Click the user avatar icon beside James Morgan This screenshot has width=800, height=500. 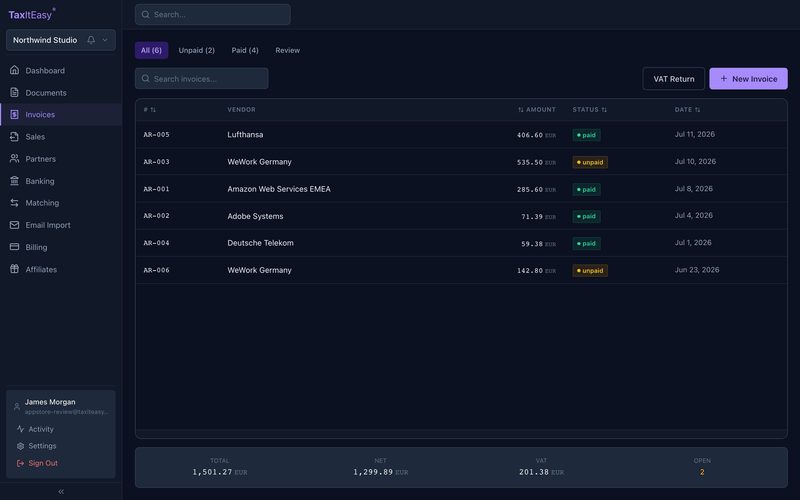[17, 407]
